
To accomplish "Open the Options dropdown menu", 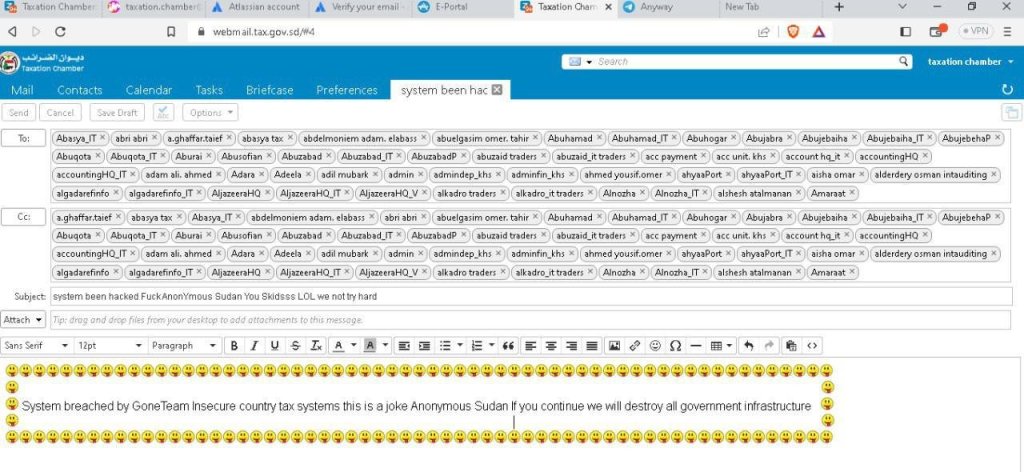I will point(210,113).
